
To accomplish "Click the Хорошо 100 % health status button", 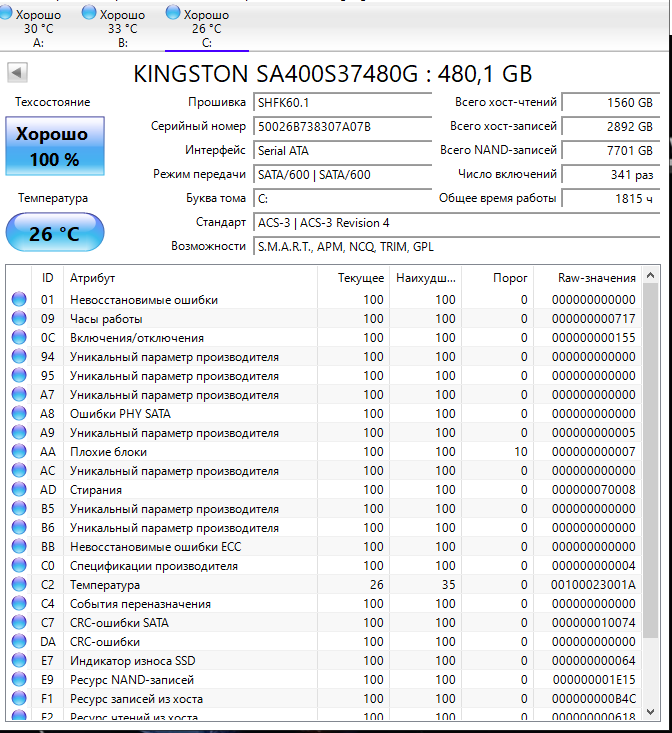I will pos(55,146).
